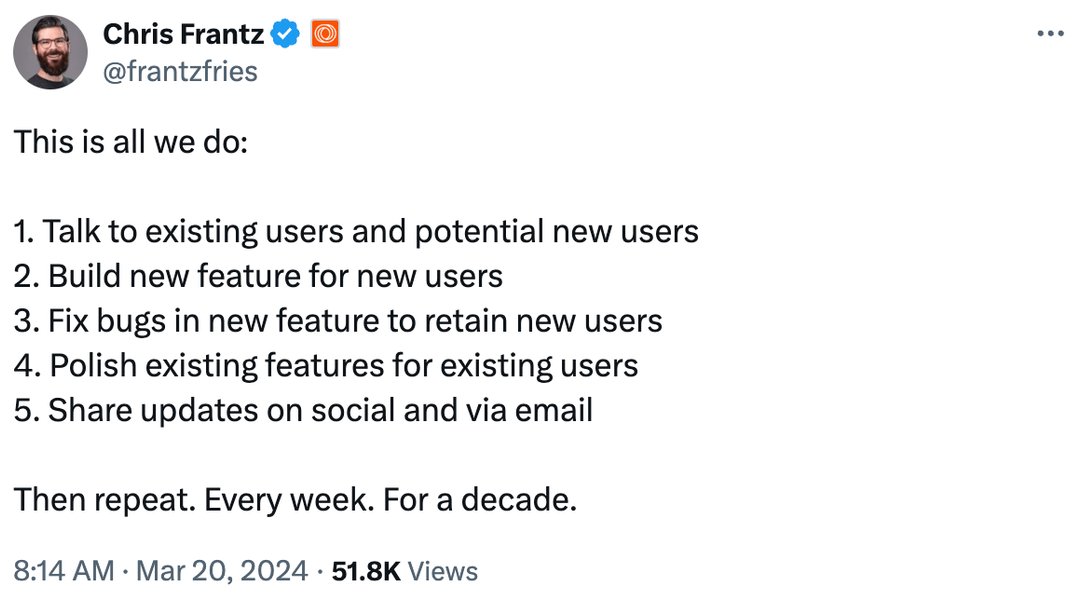
Task: Click the "3. Fix bugs in new feature" line
Action: tap(338, 321)
